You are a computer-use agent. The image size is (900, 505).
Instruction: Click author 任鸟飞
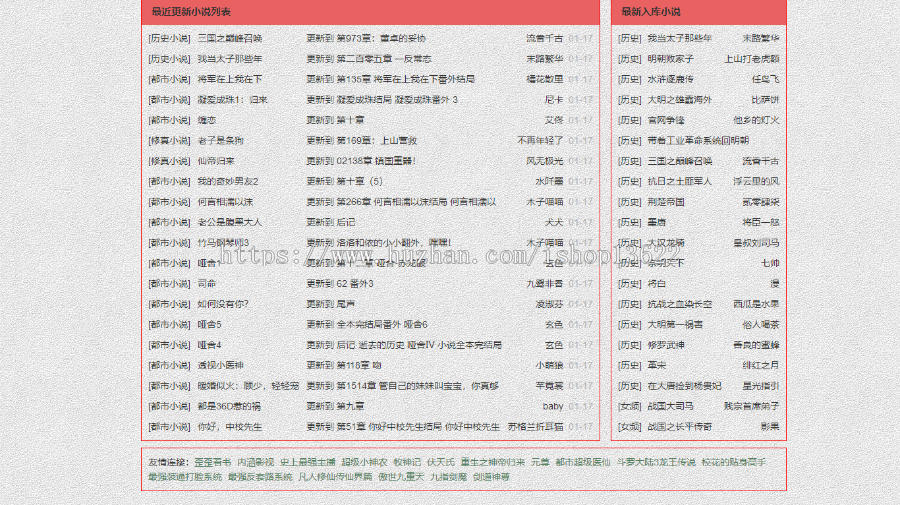click(x=765, y=79)
